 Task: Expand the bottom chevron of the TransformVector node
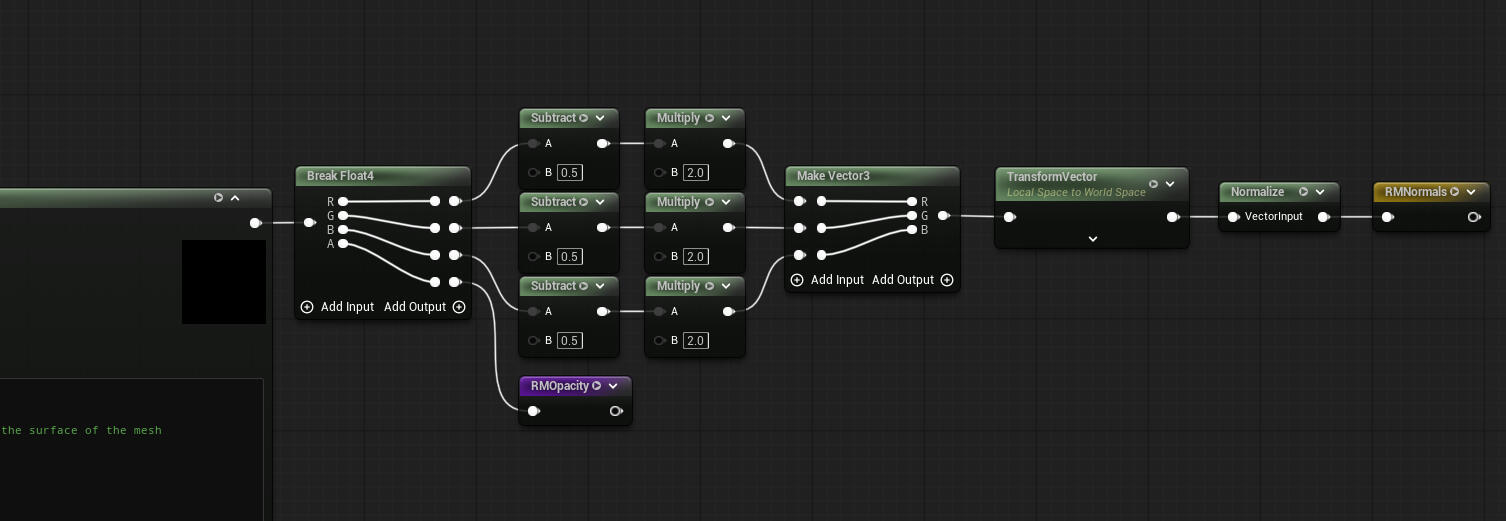1092,239
